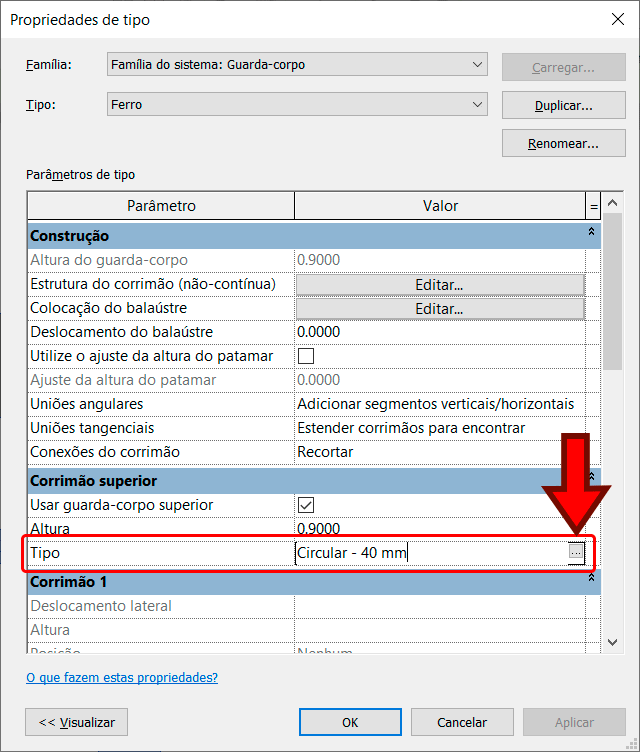Toggle 'Utilize o ajuste da altura do patamar' checkbox
The width and height of the screenshot is (640, 752).
click(306, 356)
